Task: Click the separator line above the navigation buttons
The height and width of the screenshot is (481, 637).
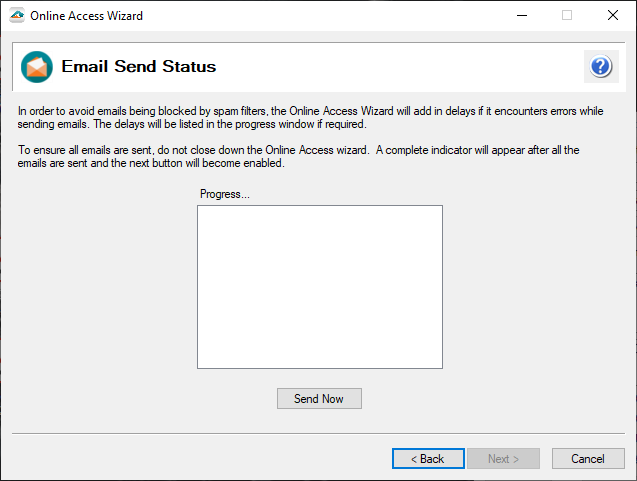Action: tap(318, 434)
